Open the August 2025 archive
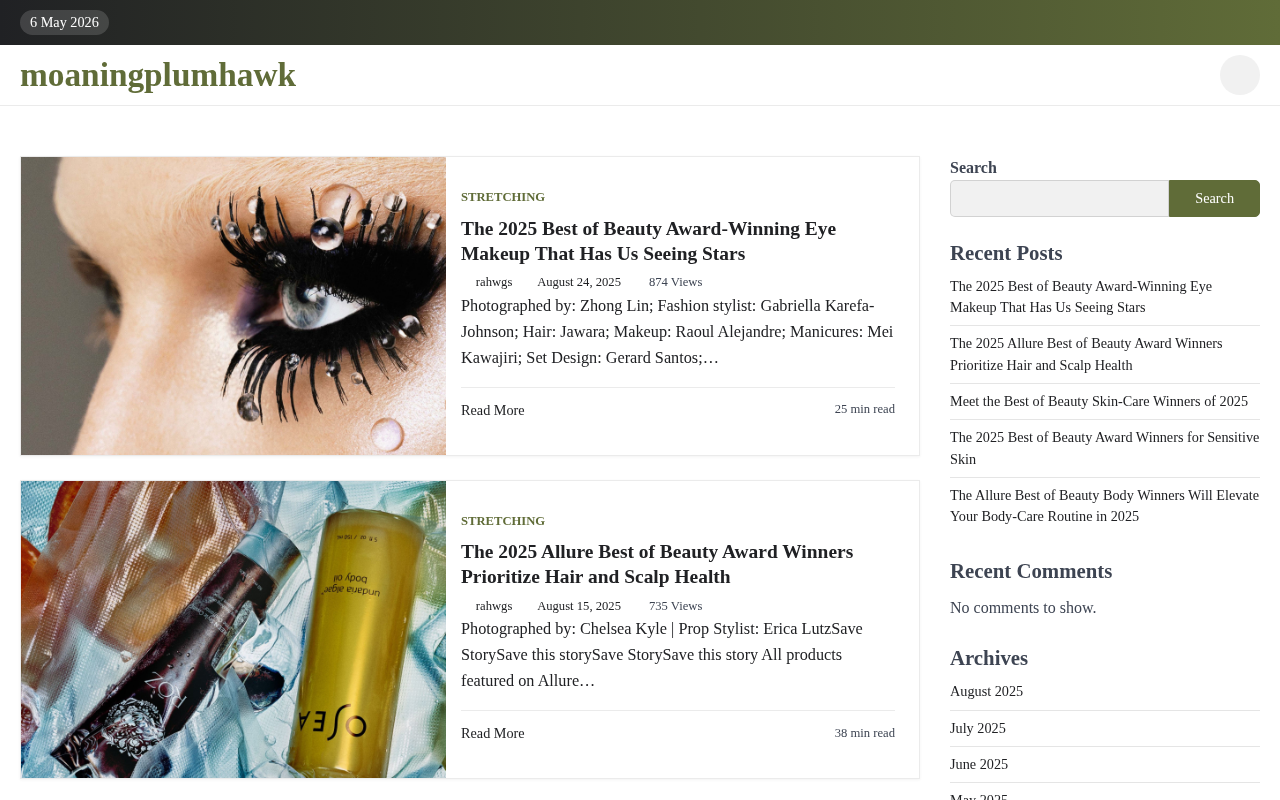1280x800 pixels. point(986,691)
